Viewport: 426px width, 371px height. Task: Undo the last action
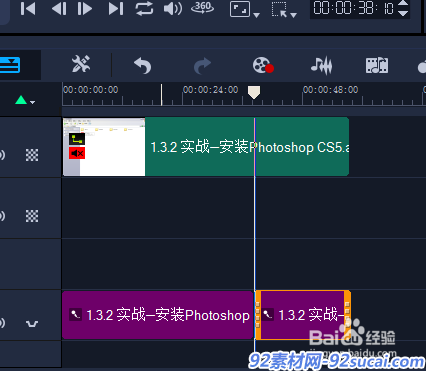pos(142,65)
